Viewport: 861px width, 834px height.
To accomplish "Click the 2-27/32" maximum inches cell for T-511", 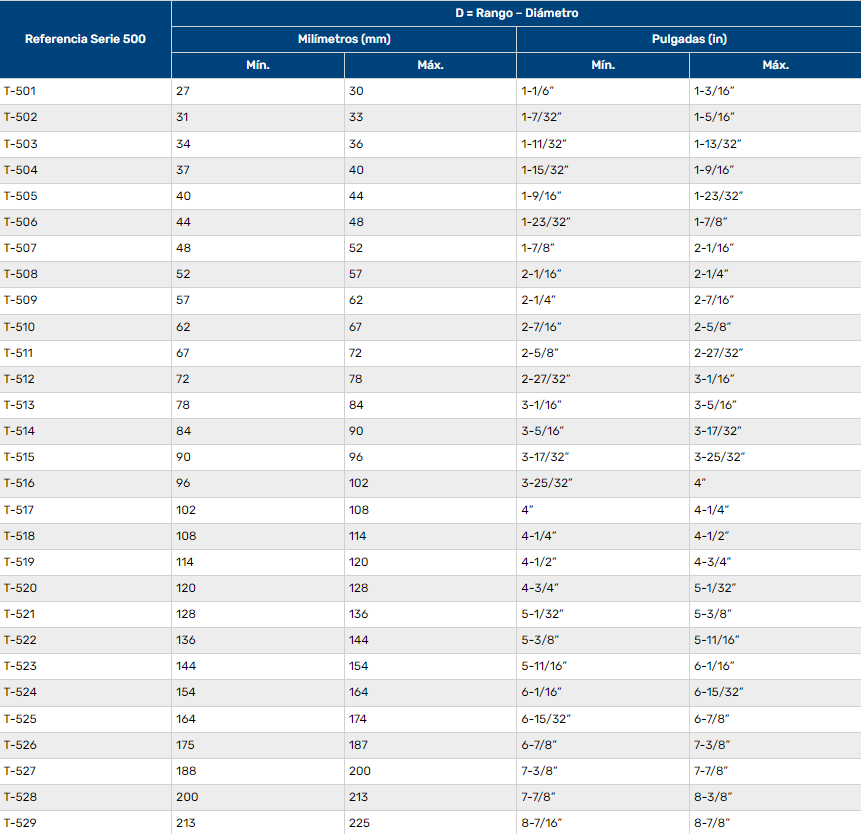I will [x=718, y=353].
